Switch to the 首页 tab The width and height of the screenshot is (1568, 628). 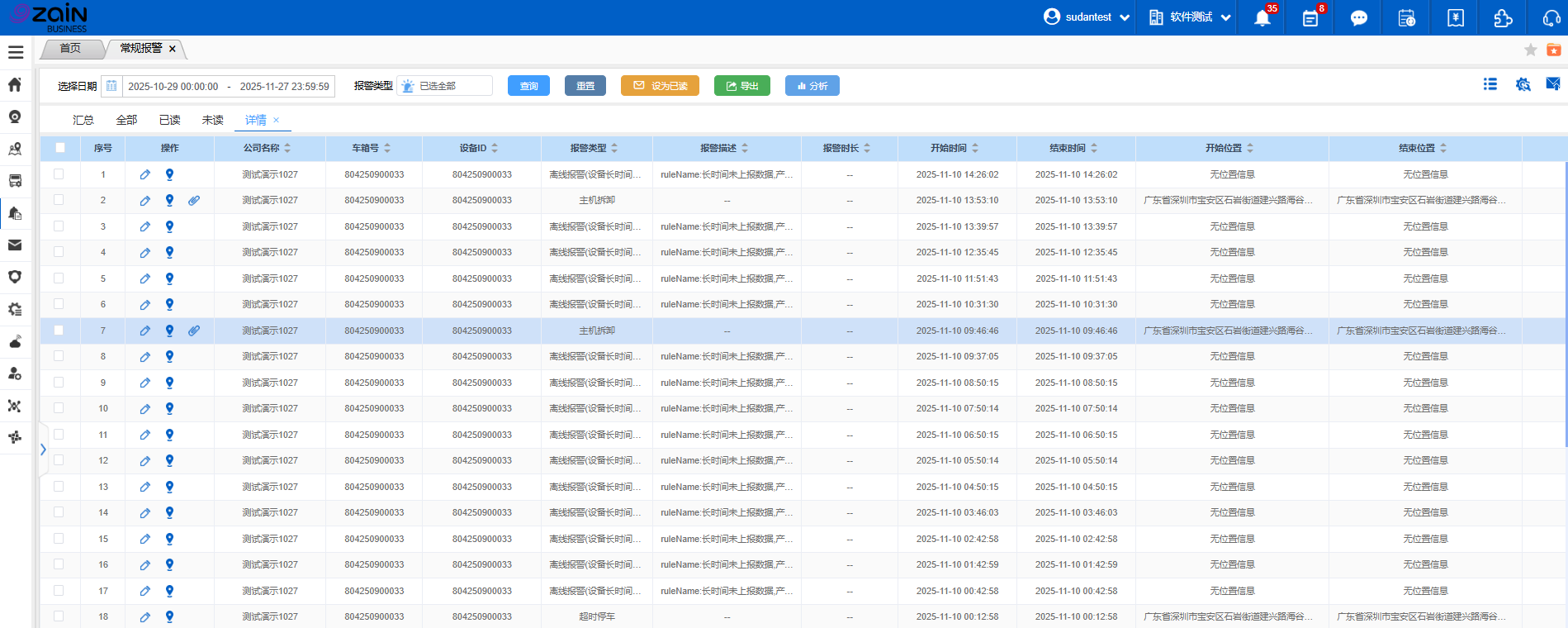pos(71,49)
